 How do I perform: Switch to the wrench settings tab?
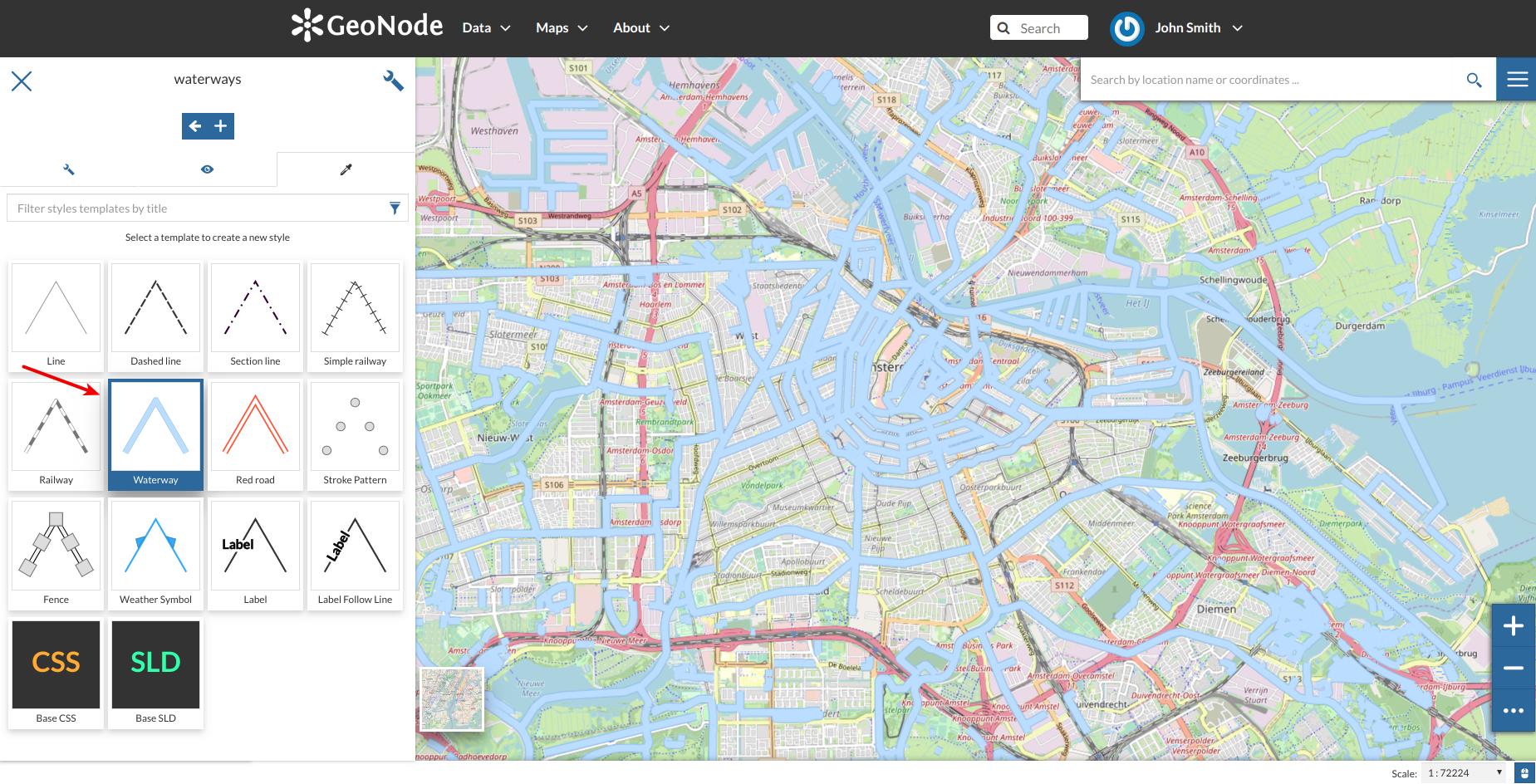[69, 169]
